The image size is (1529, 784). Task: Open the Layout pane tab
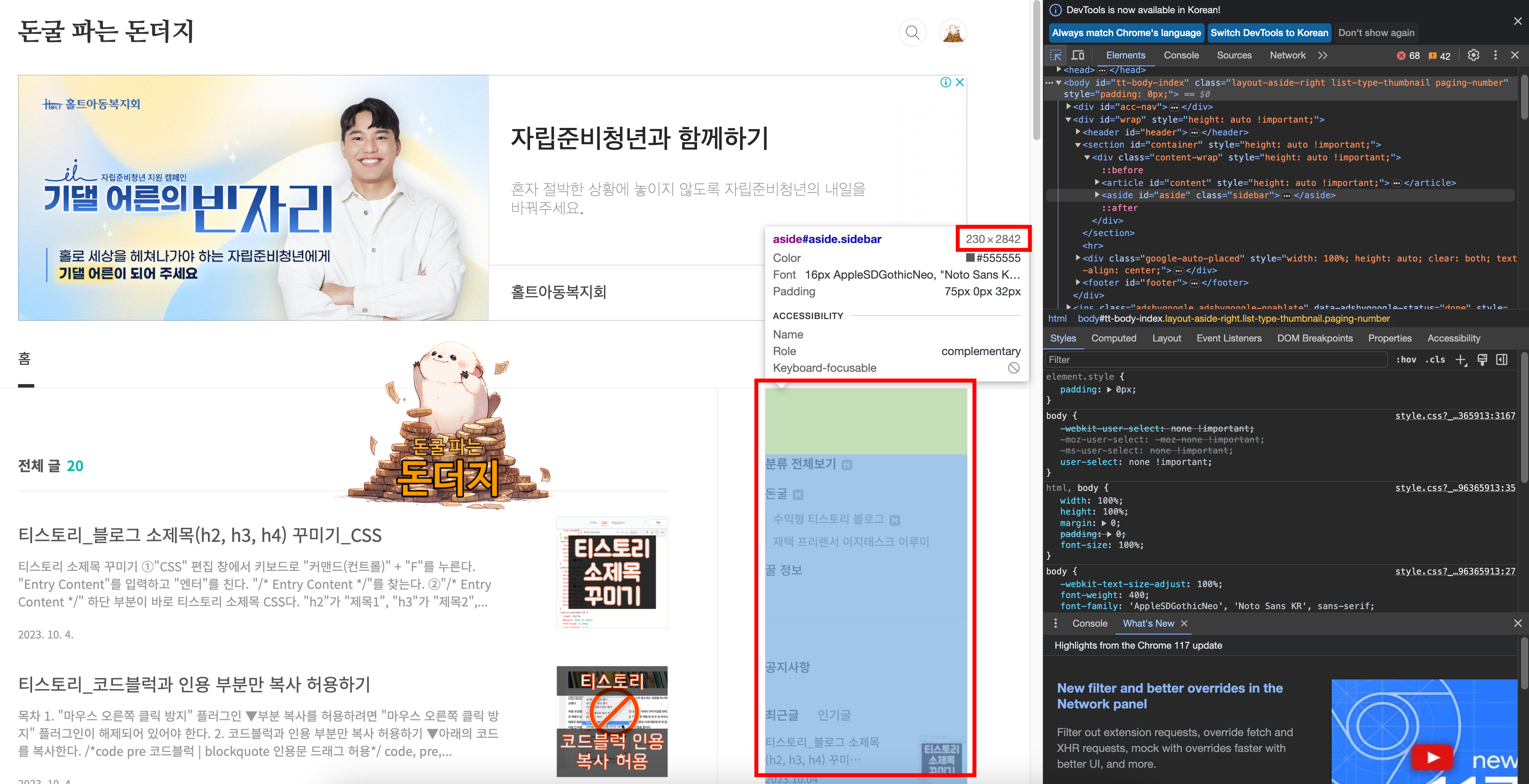coord(1166,338)
